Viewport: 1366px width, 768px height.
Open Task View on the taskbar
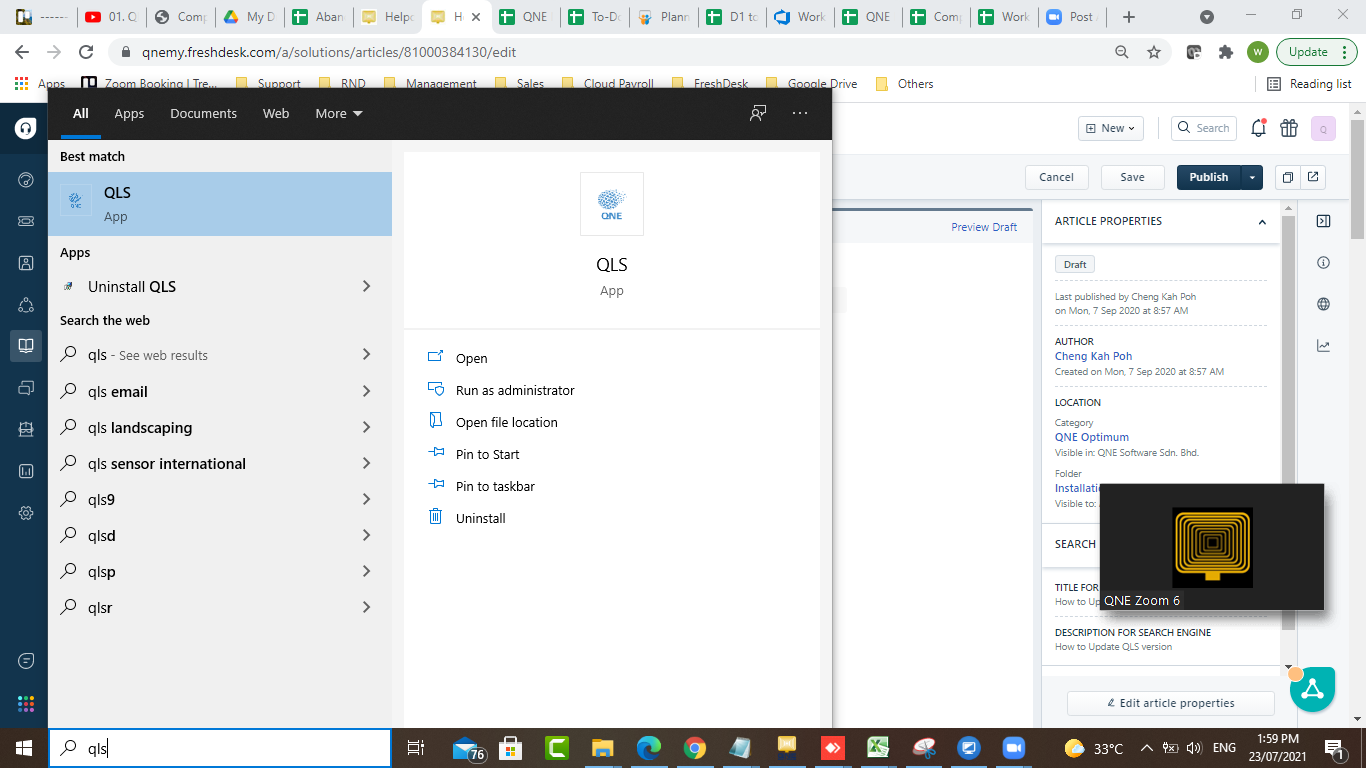417,748
